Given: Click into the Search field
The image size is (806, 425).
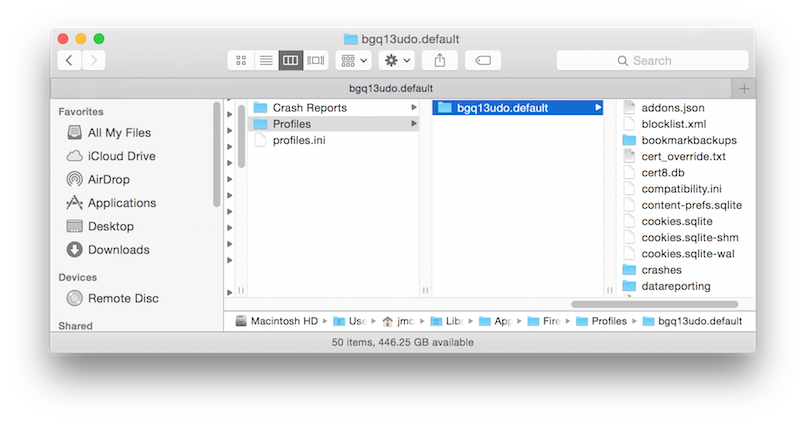Looking at the screenshot, I should [652, 61].
